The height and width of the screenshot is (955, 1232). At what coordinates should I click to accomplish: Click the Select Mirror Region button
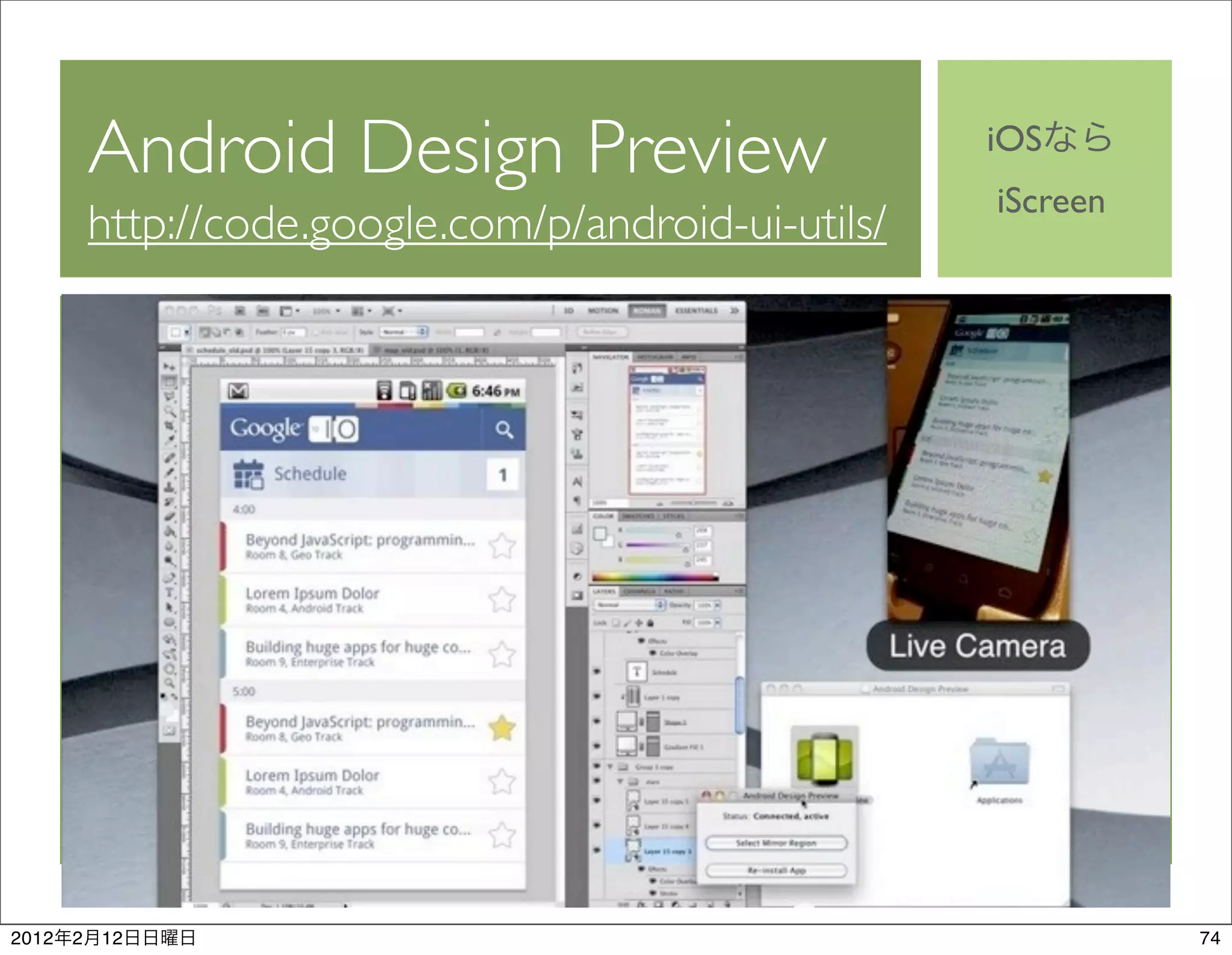click(776, 843)
